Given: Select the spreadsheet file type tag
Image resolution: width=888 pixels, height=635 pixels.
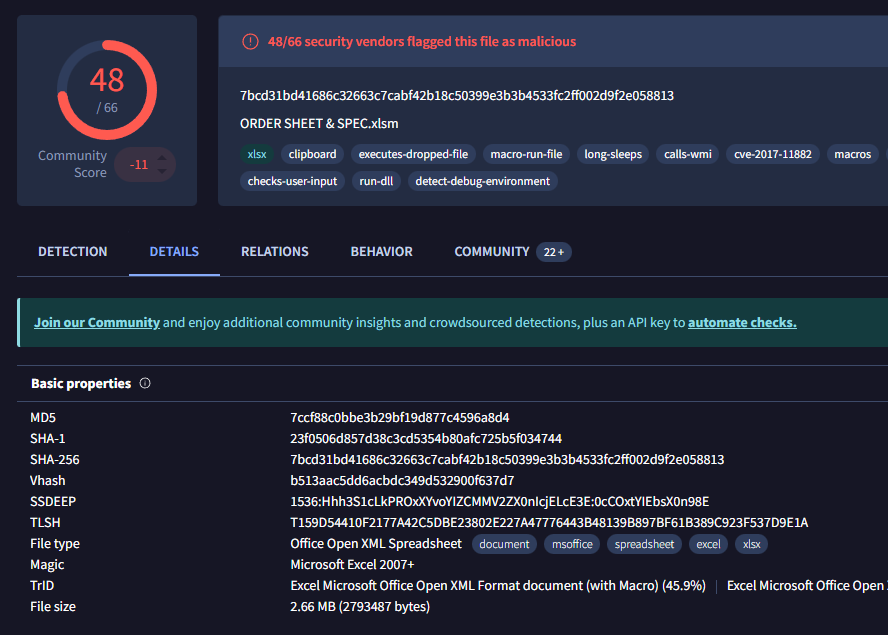Looking at the screenshot, I should 644,544.
